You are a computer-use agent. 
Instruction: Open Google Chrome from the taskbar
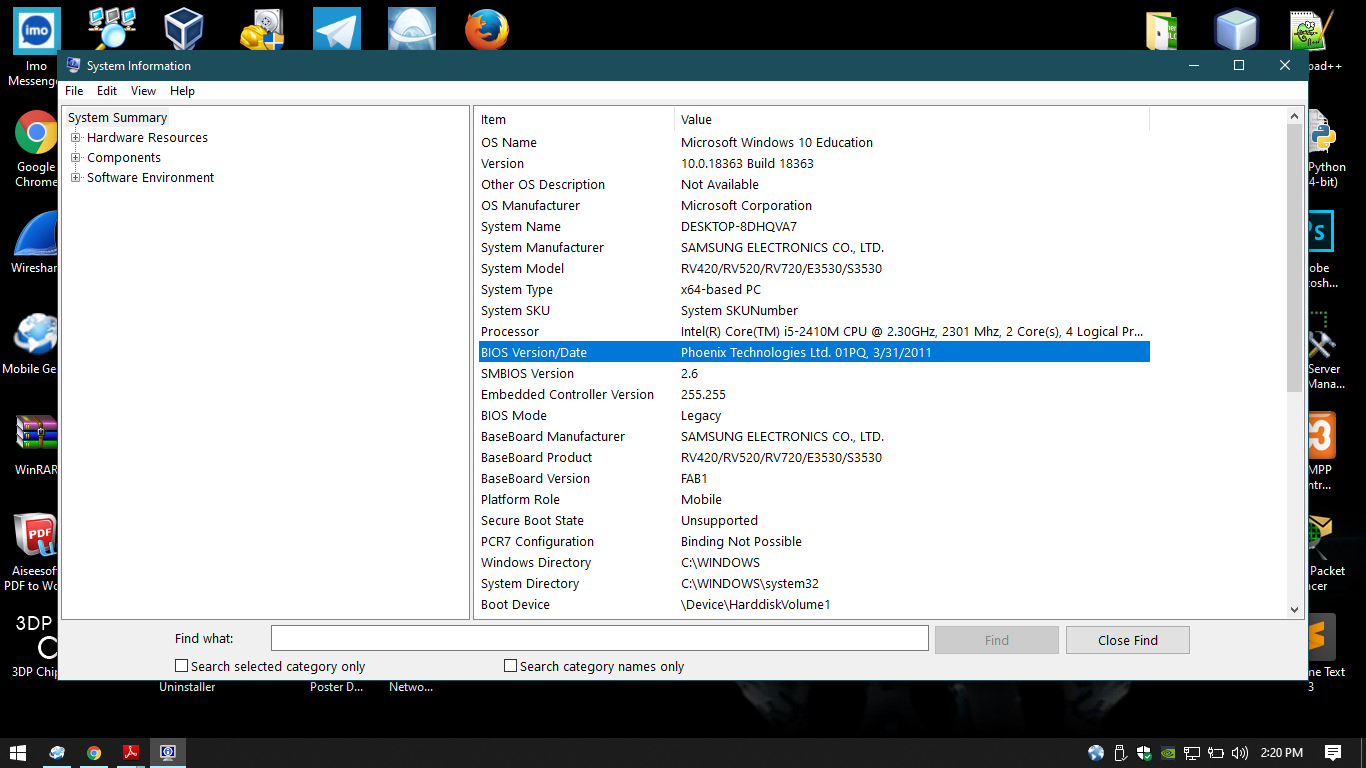(x=93, y=752)
